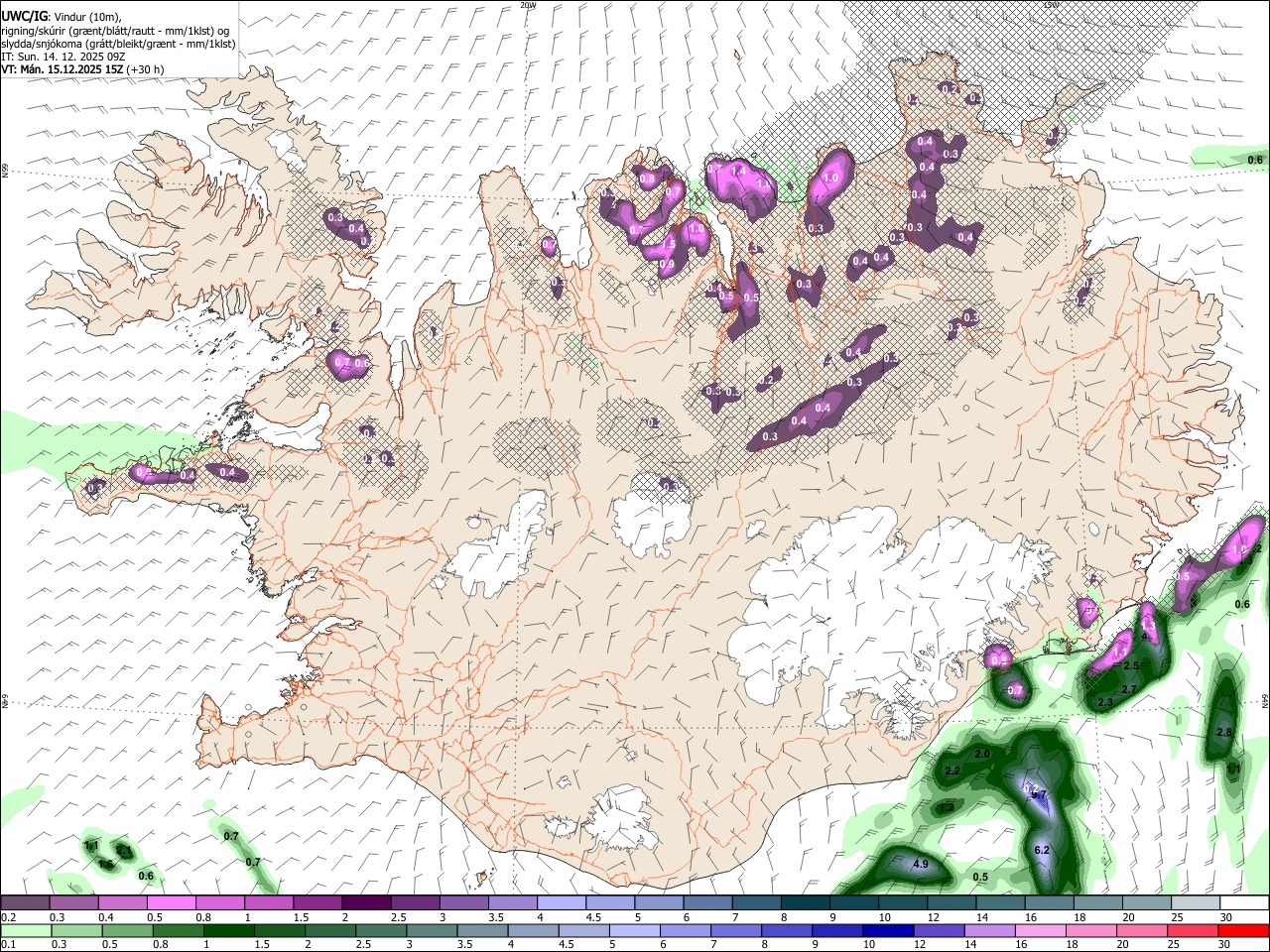Click the 64N latitude label on right edge

click(x=1265, y=700)
